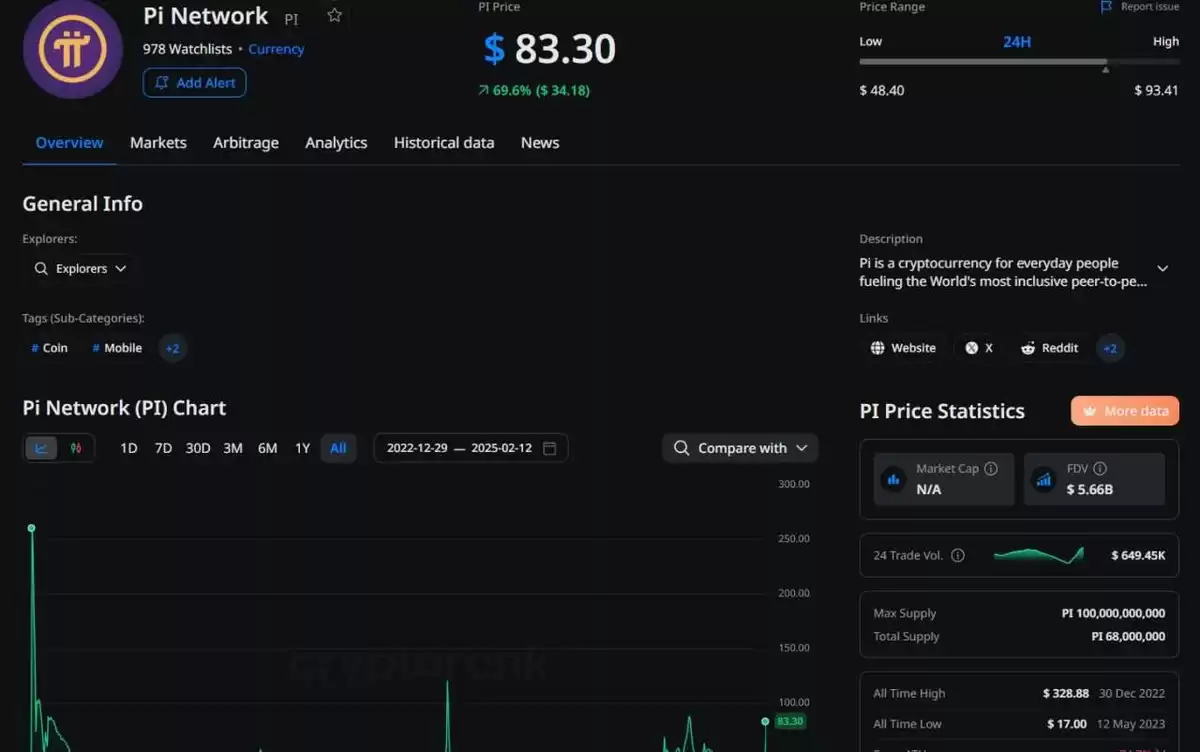Image resolution: width=1200 pixels, height=752 pixels.
Task: Click the Add Alert button
Action: (194, 83)
